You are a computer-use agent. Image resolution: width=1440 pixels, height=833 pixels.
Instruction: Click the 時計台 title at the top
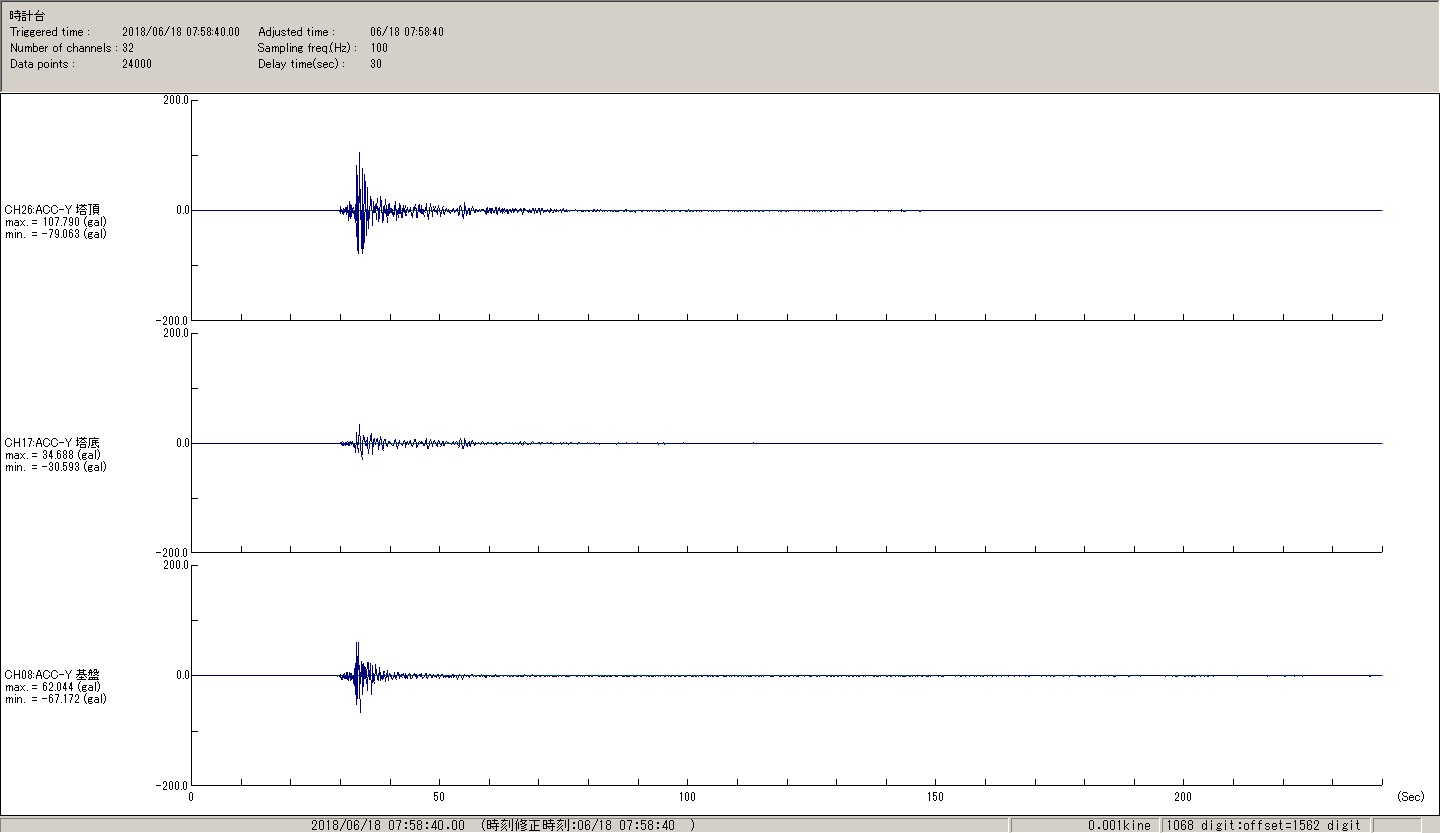(27, 16)
